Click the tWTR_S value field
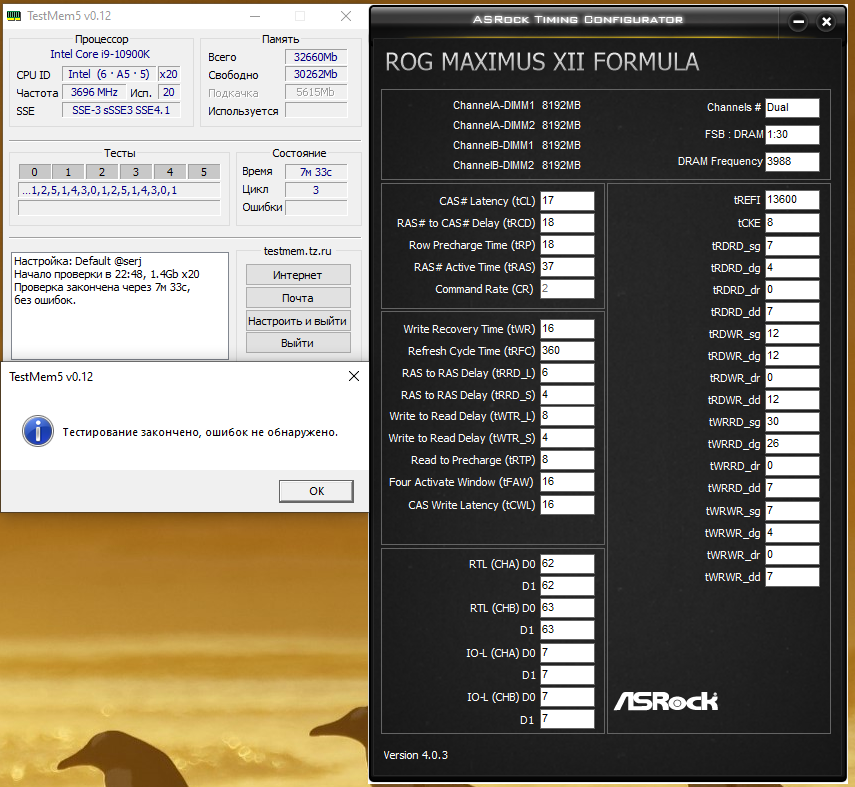Image resolution: width=855 pixels, height=787 pixels. [x=567, y=438]
